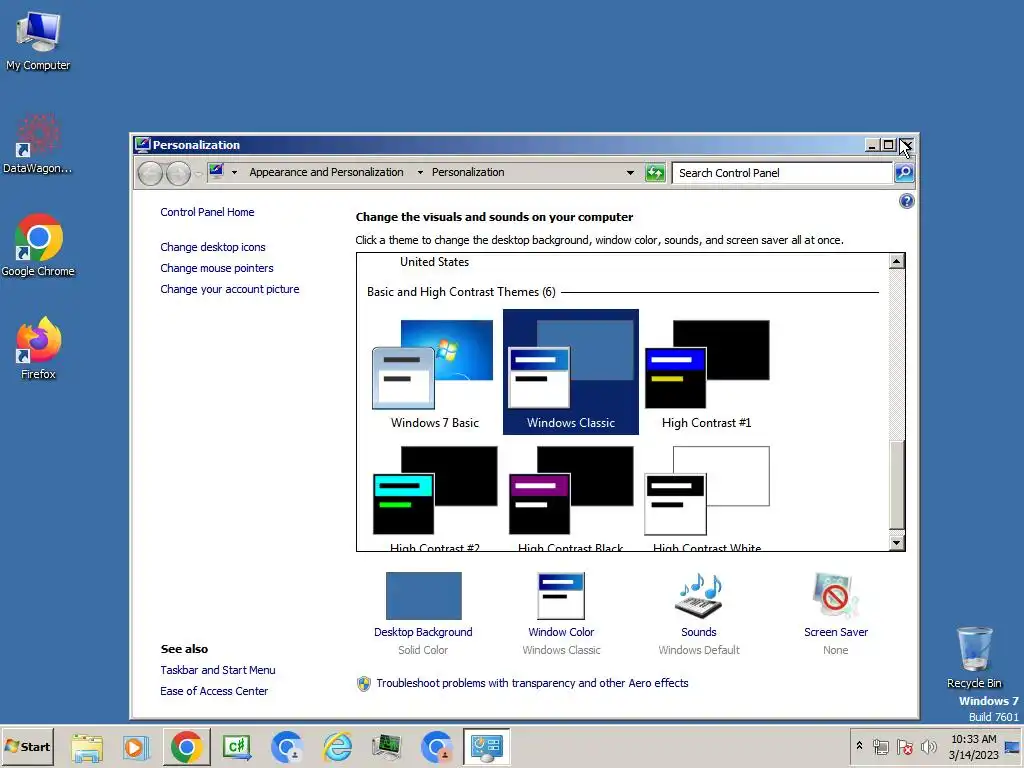Viewport: 1024px width, 768px height.
Task: Open the recent pages dropdown arrow
Action: click(x=199, y=174)
